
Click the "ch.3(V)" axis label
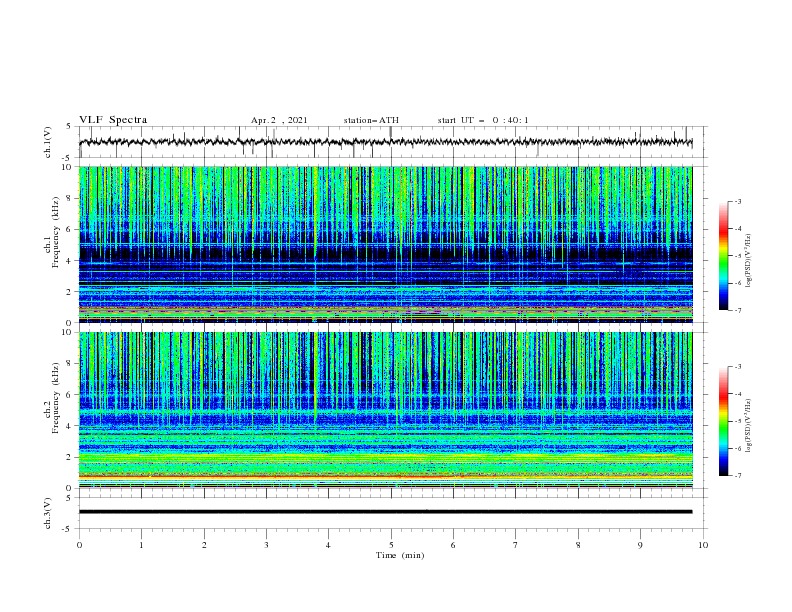pos(48,513)
